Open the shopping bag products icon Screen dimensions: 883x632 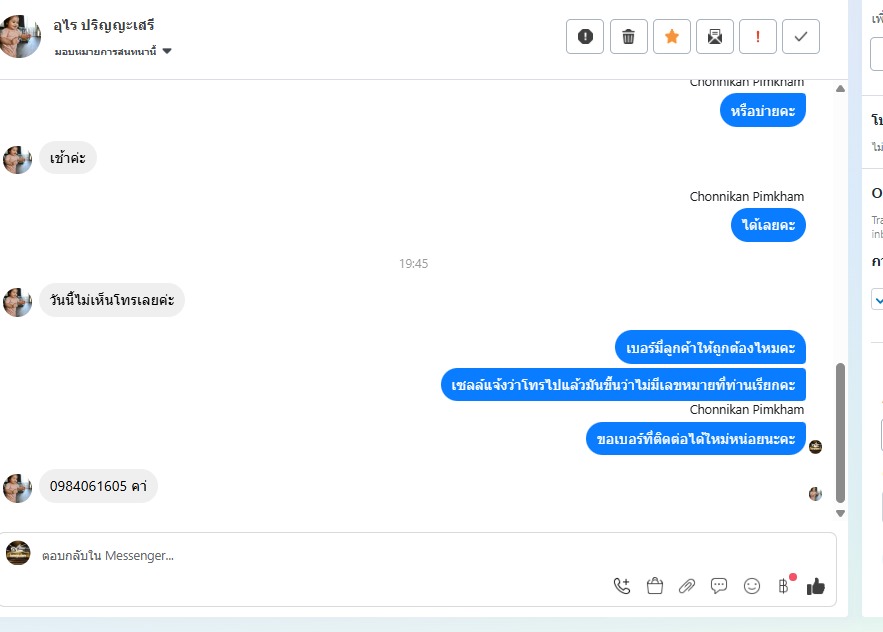(654, 586)
